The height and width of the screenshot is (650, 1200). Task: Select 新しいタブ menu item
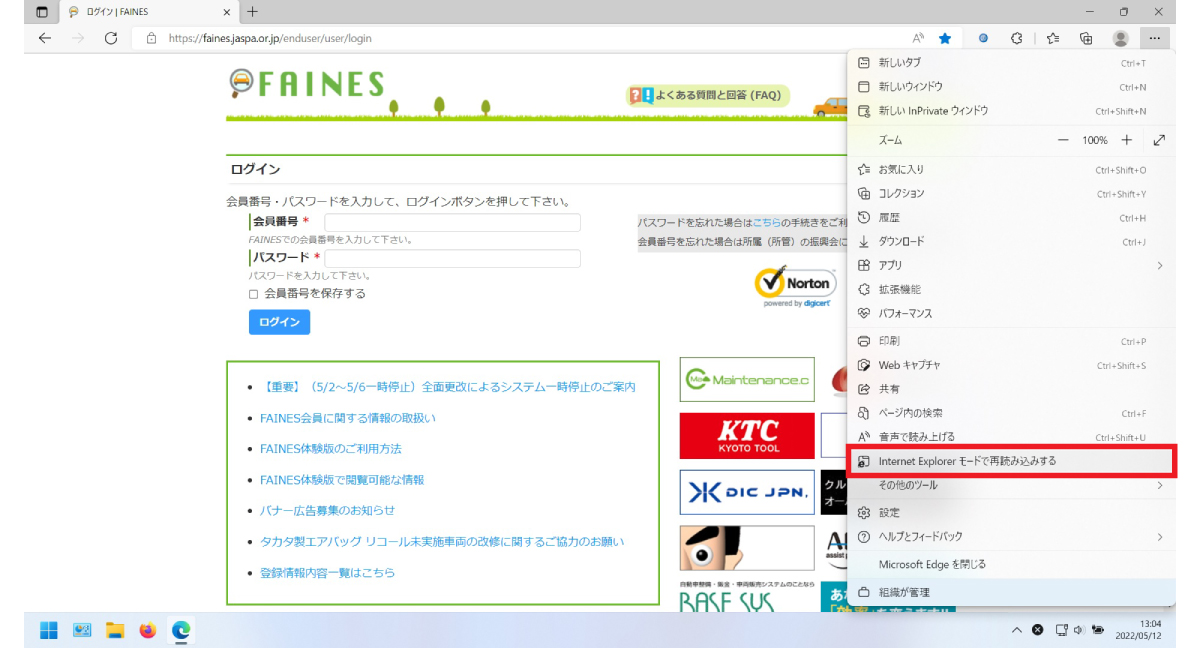pos(1011,63)
